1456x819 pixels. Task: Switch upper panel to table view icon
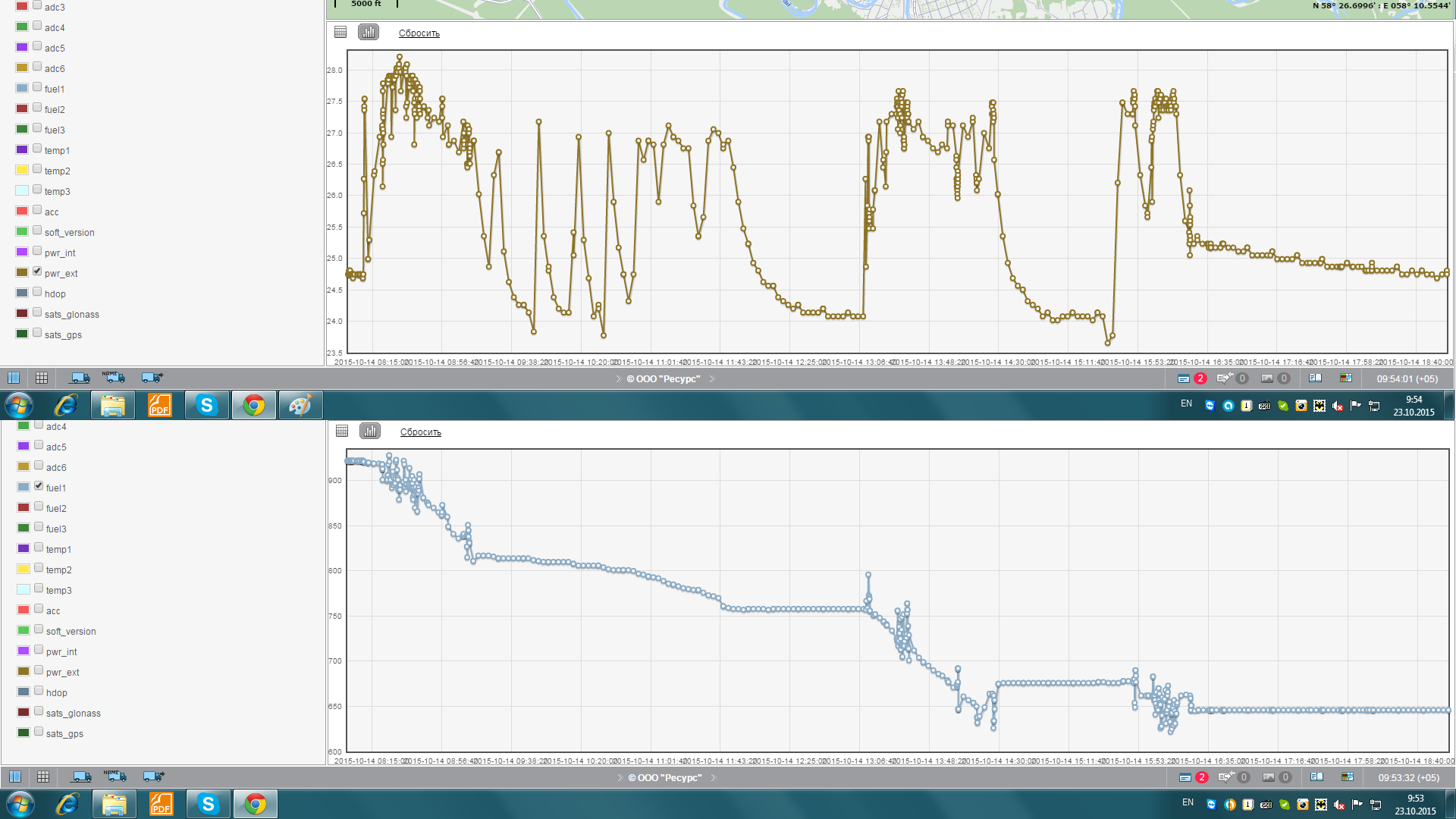(x=340, y=33)
